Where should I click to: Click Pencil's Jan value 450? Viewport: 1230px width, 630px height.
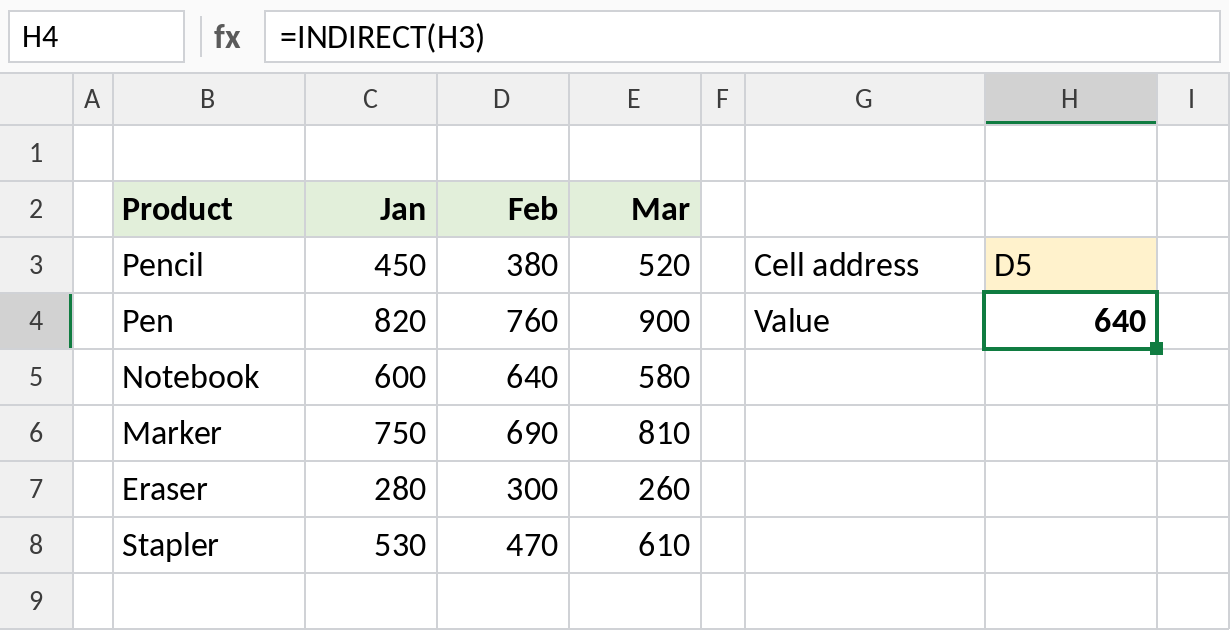click(x=371, y=265)
